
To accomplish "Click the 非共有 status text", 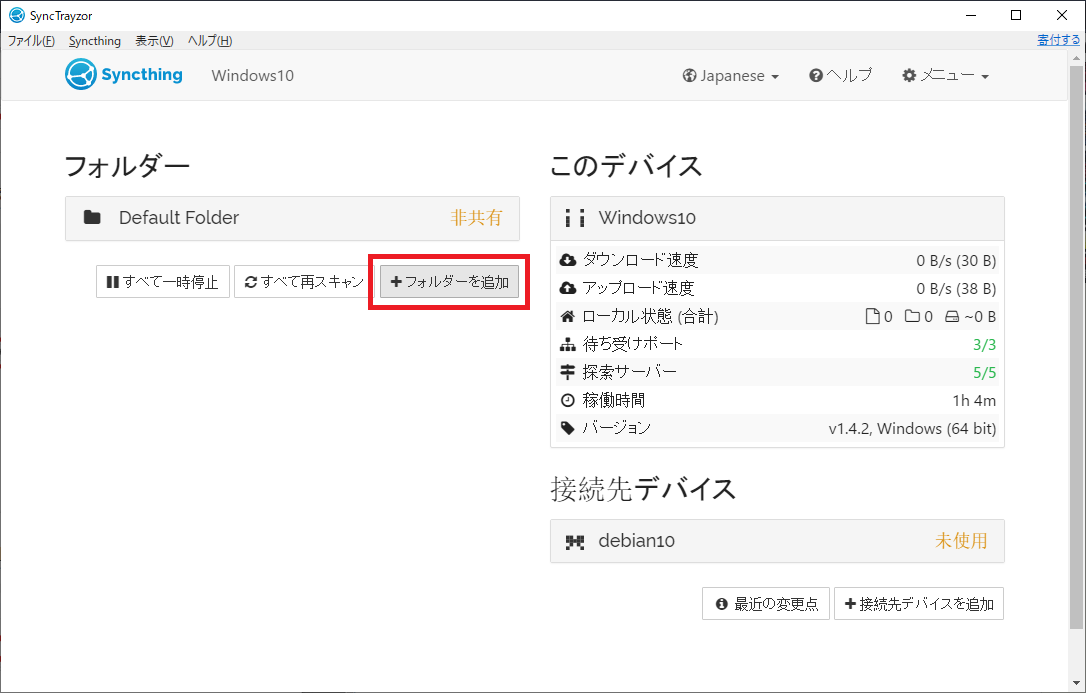I will (477, 217).
